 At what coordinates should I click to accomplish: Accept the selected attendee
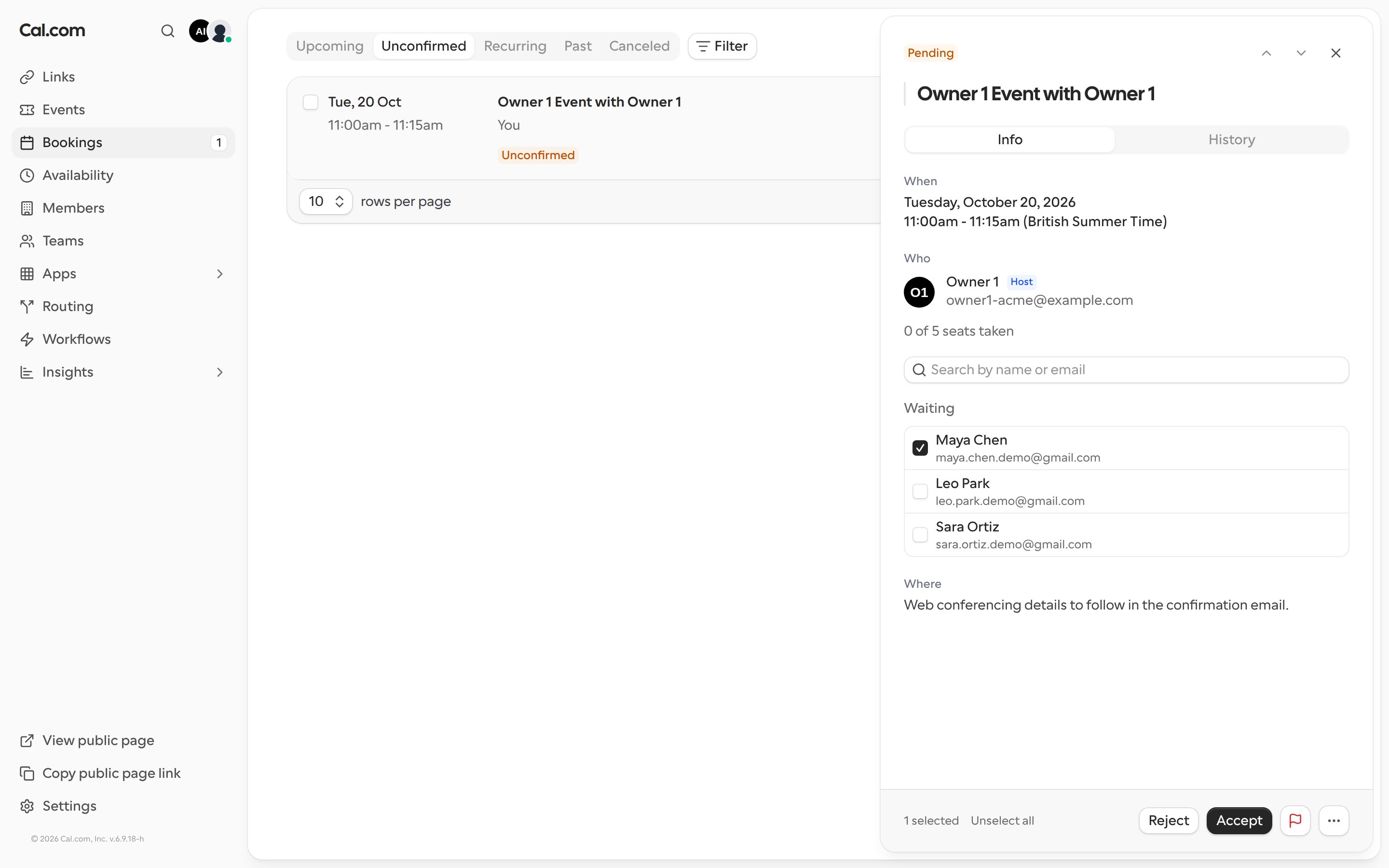1239,820
